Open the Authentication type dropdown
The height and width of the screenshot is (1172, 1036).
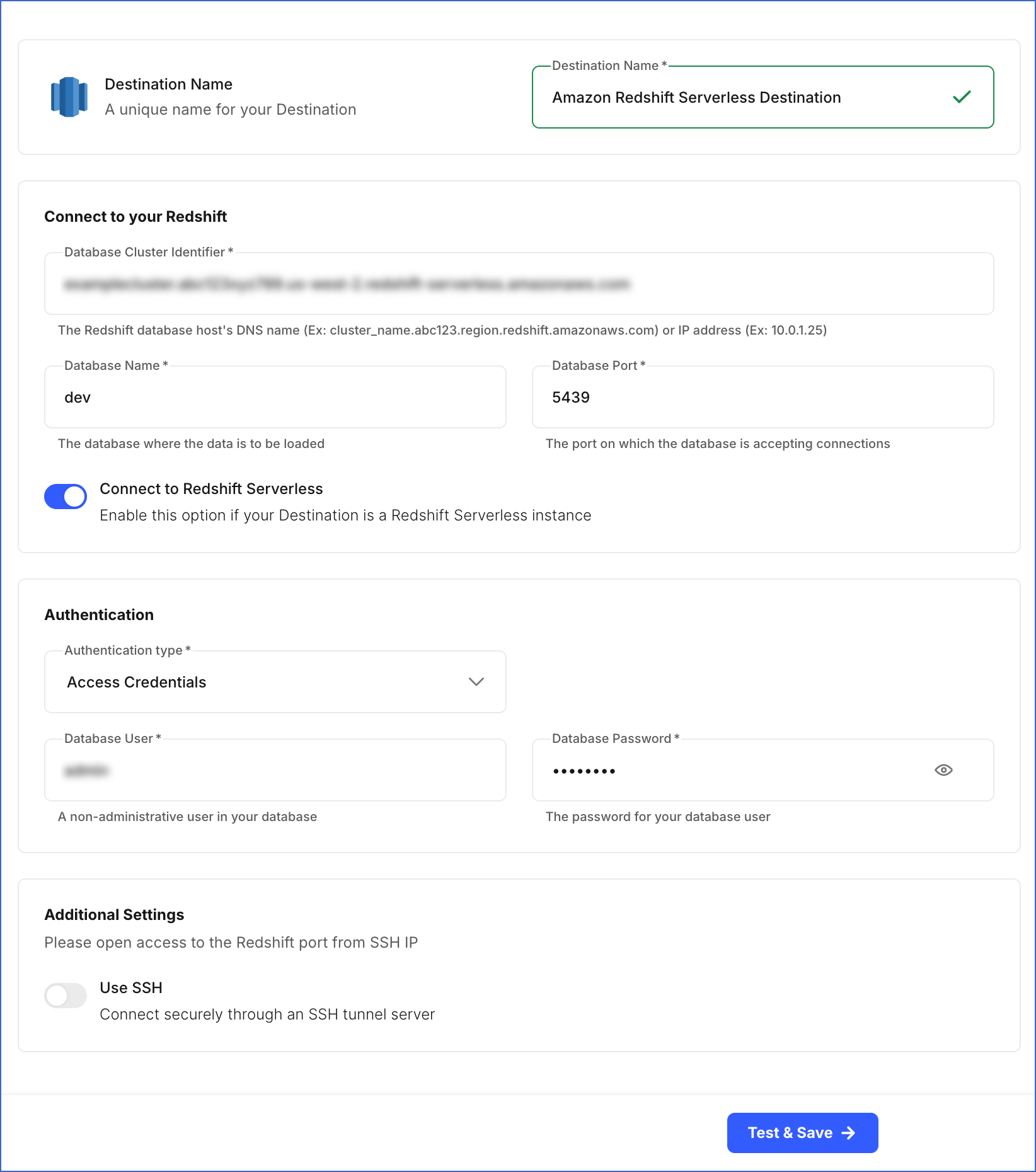(275, 682)
